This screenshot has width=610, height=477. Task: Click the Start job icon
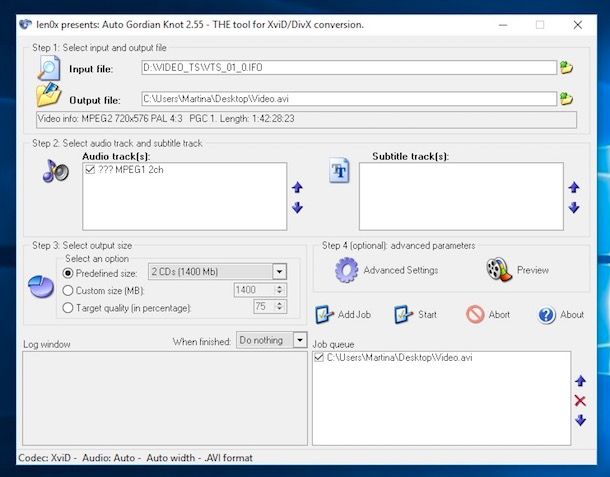click(x=403, y=314)
